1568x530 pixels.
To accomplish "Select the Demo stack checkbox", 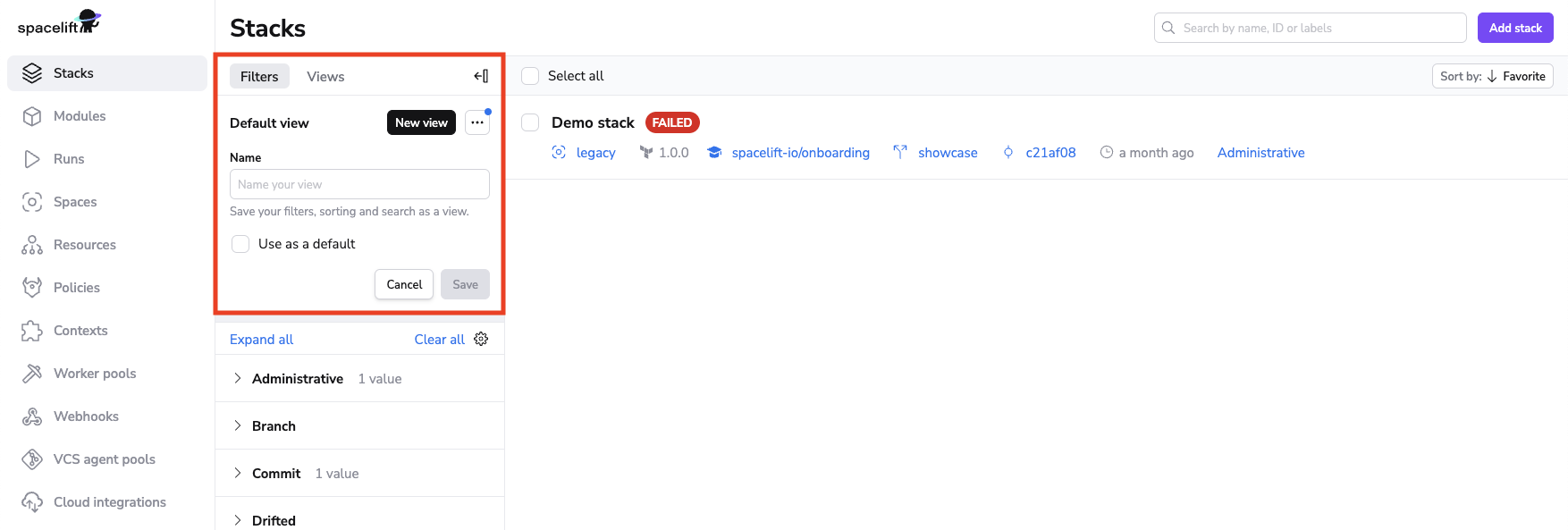I will click(x=530, y=122).
